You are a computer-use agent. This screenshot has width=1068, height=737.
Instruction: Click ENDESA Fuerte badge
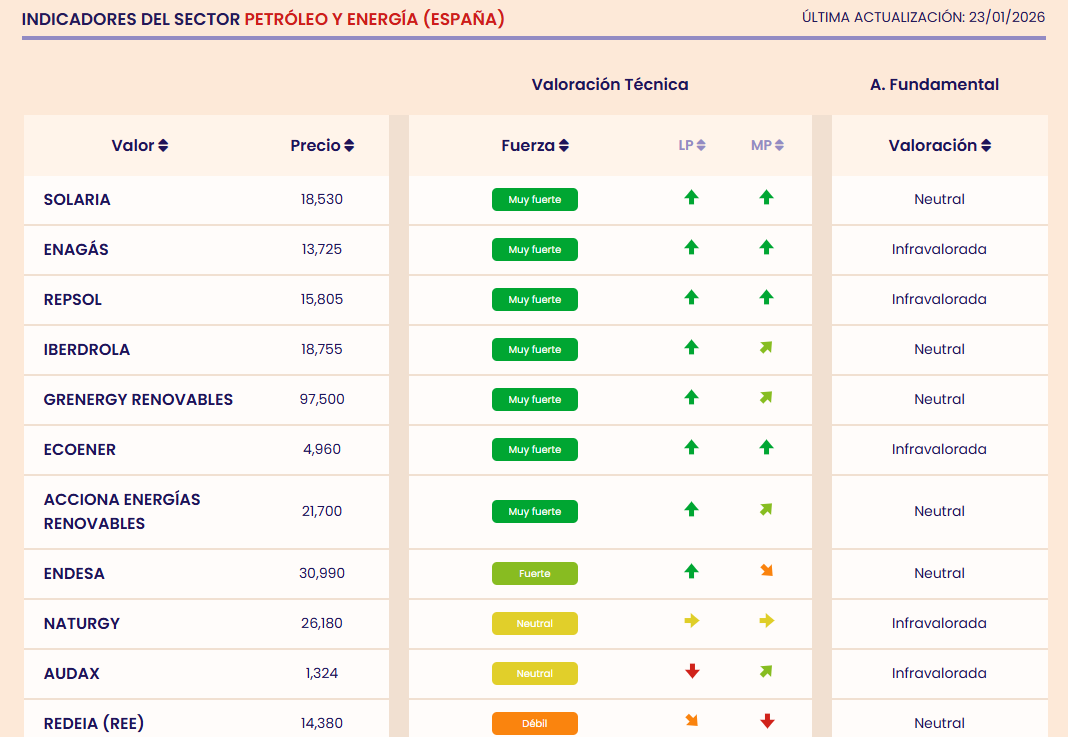coord(535,574)
